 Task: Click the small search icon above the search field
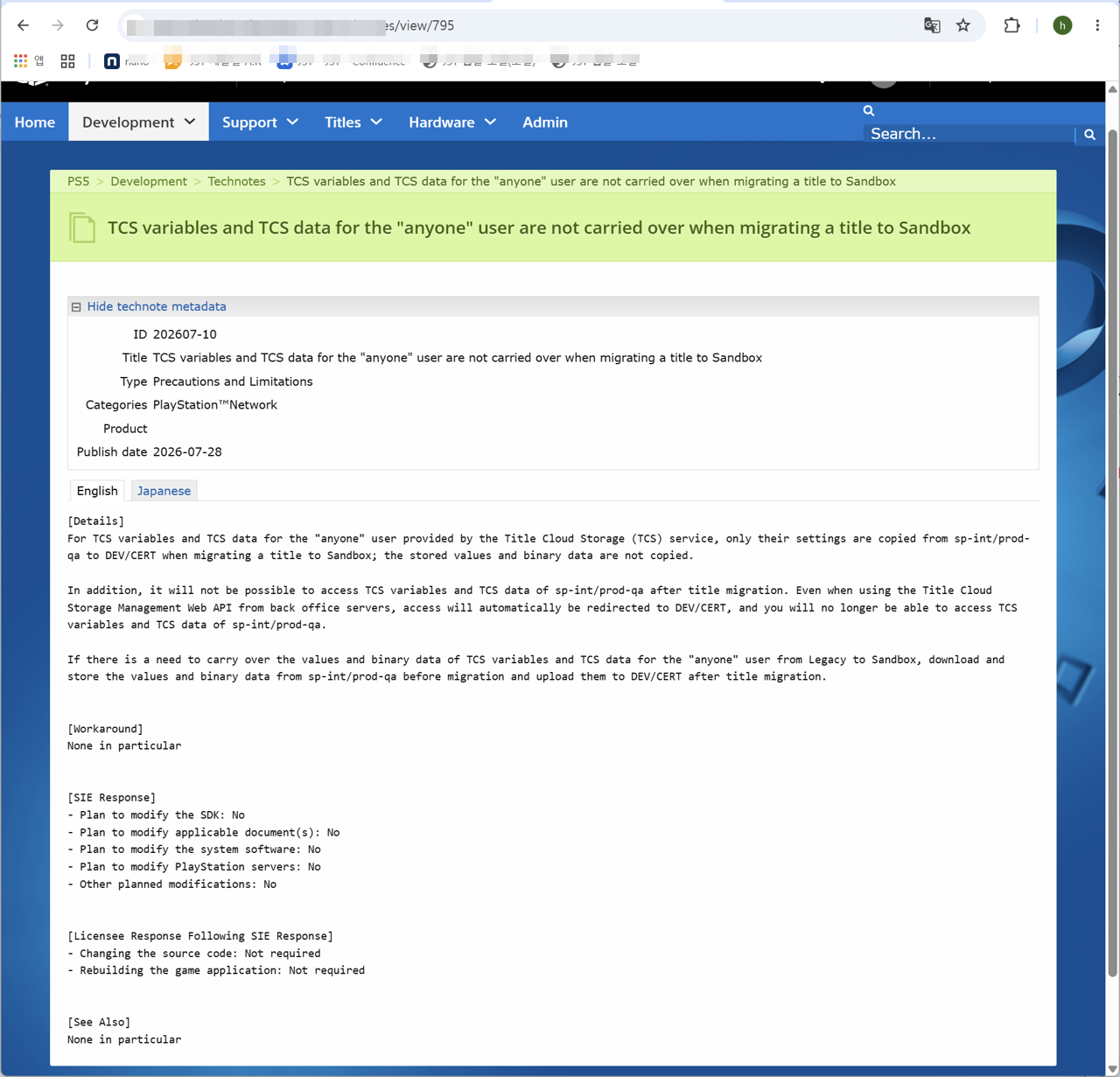click(x=869, y=110)
